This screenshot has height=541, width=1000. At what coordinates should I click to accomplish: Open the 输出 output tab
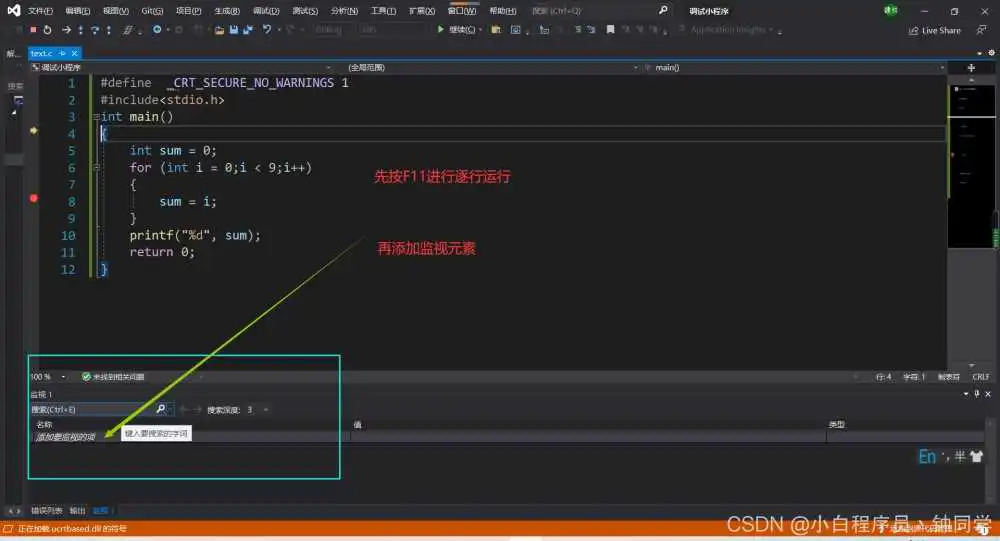coord(77,510)
